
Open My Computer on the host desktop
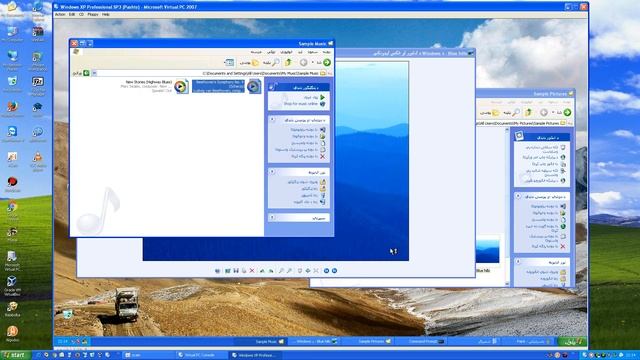(x=12, y=34)
